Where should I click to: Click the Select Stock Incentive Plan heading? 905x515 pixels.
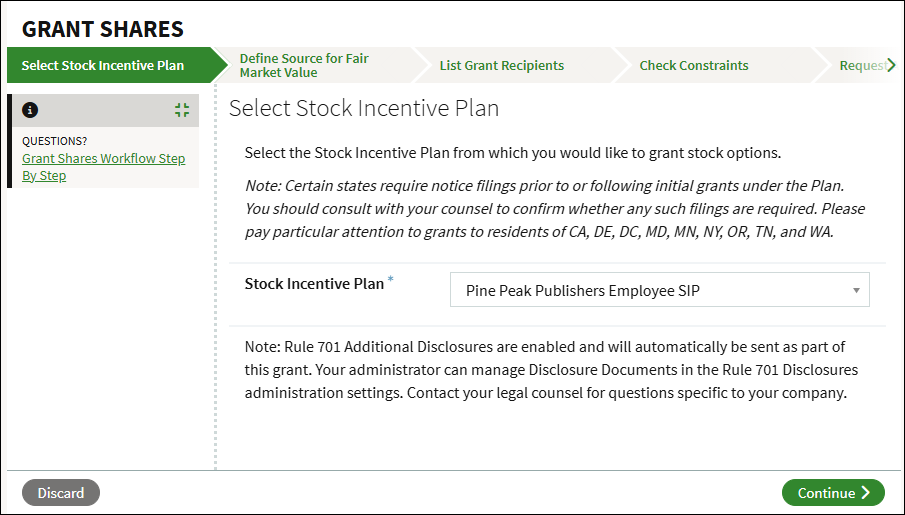point(364,108)
